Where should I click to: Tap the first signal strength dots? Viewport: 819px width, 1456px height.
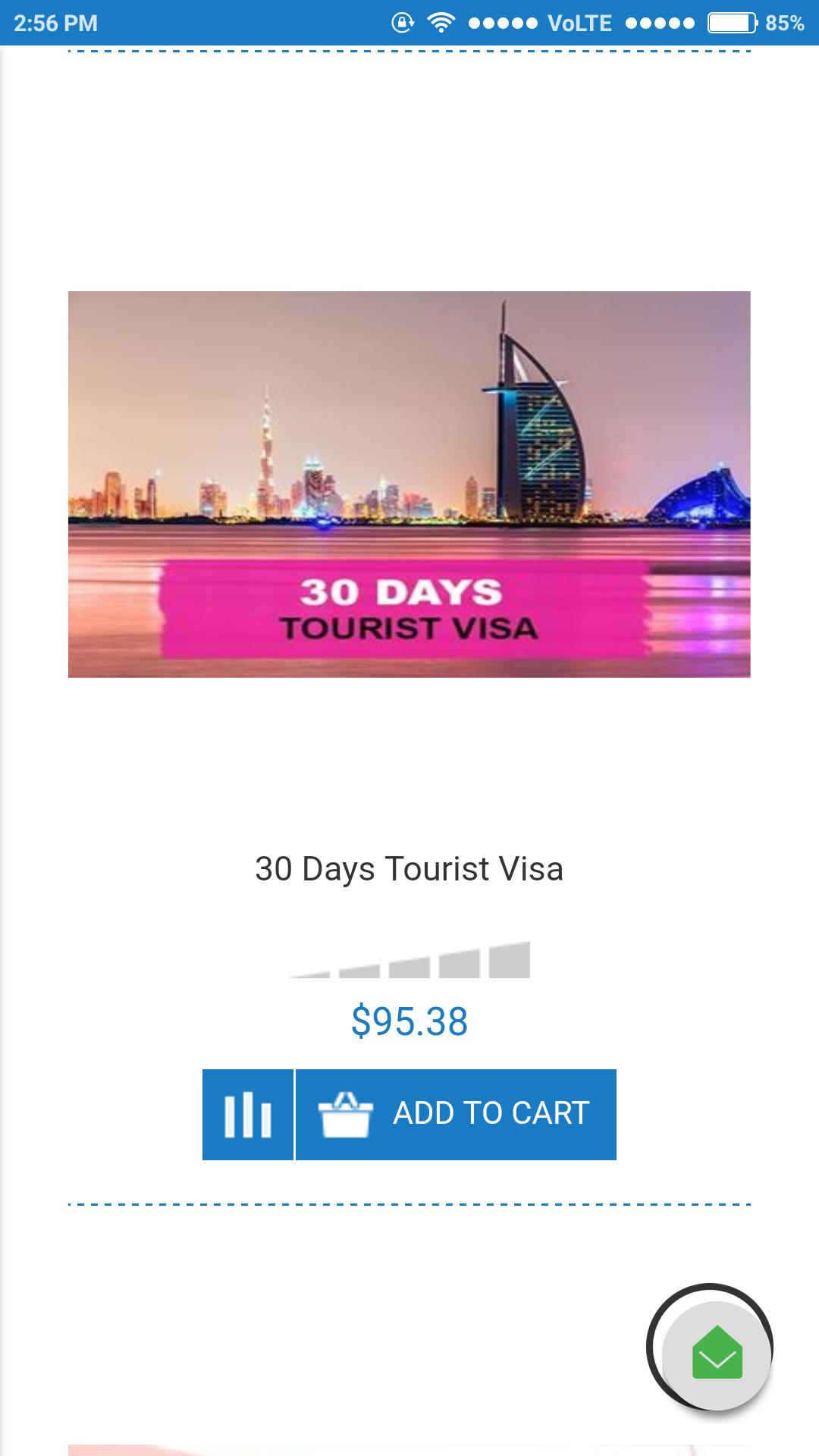pos(503,24)
